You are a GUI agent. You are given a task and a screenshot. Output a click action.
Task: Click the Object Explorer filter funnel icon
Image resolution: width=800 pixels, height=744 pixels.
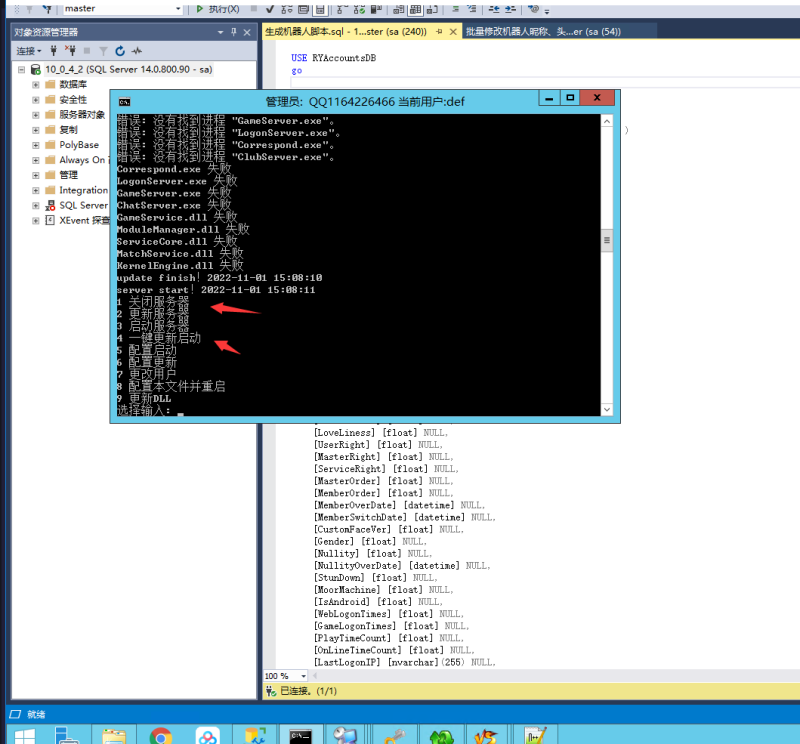click(103, 50)
